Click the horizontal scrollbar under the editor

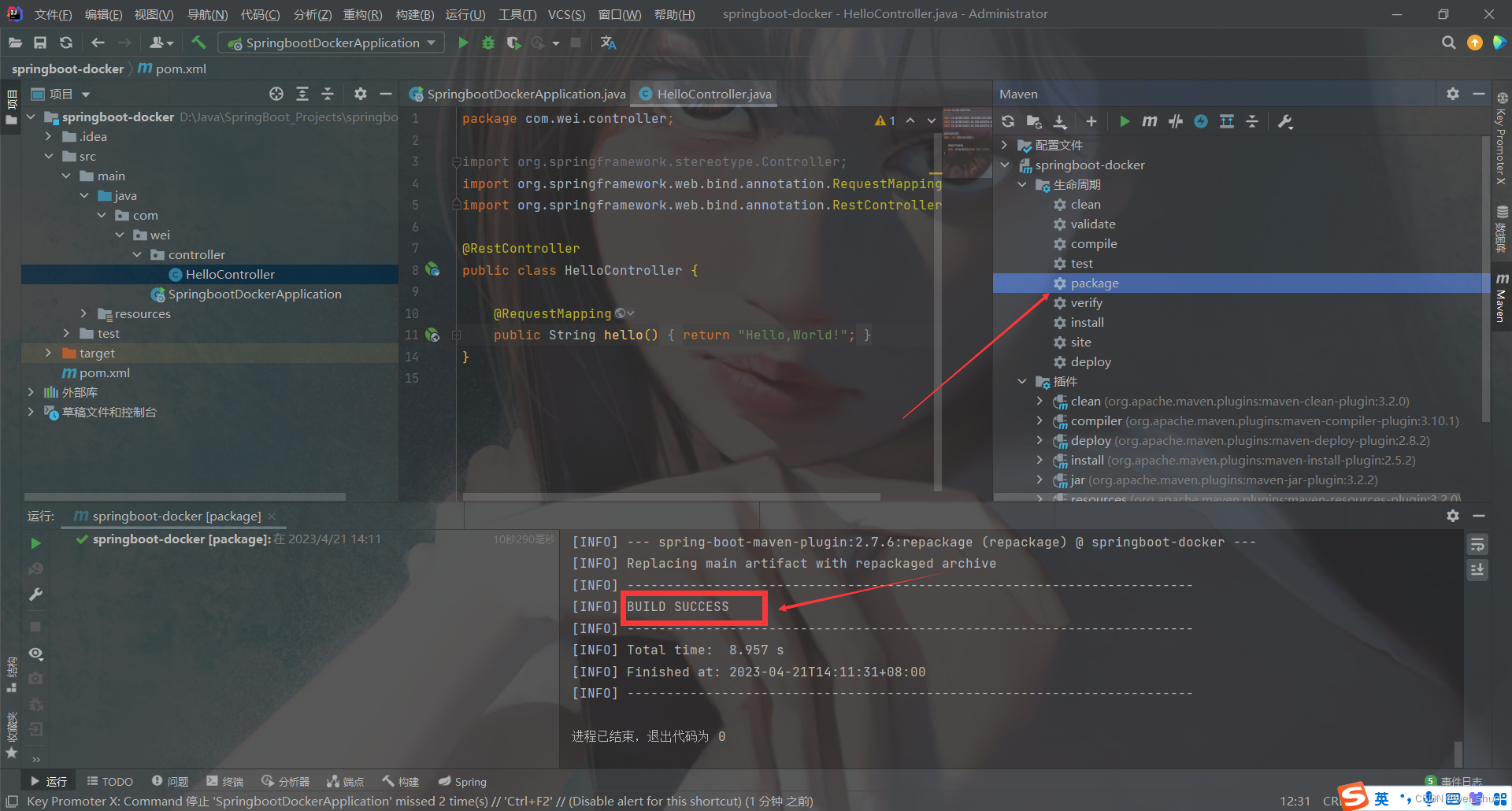tap(671, 497)
